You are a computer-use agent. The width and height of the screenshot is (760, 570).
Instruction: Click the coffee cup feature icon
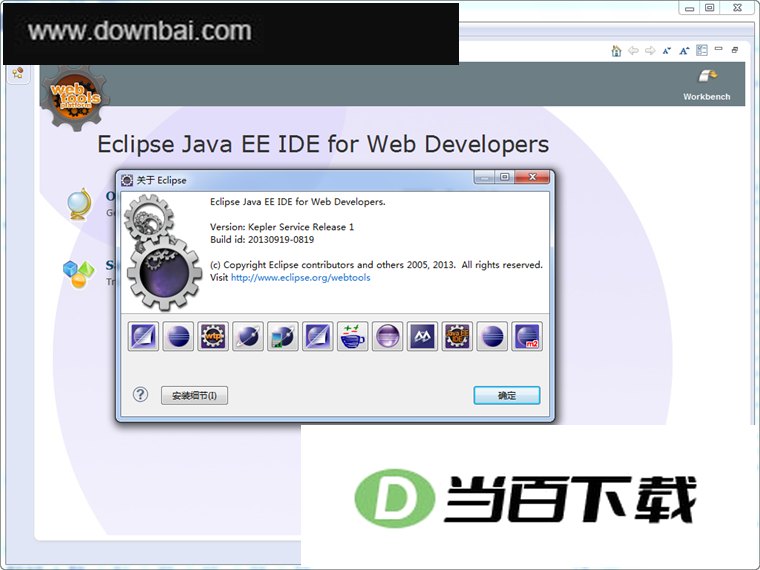tap(353, 336)
